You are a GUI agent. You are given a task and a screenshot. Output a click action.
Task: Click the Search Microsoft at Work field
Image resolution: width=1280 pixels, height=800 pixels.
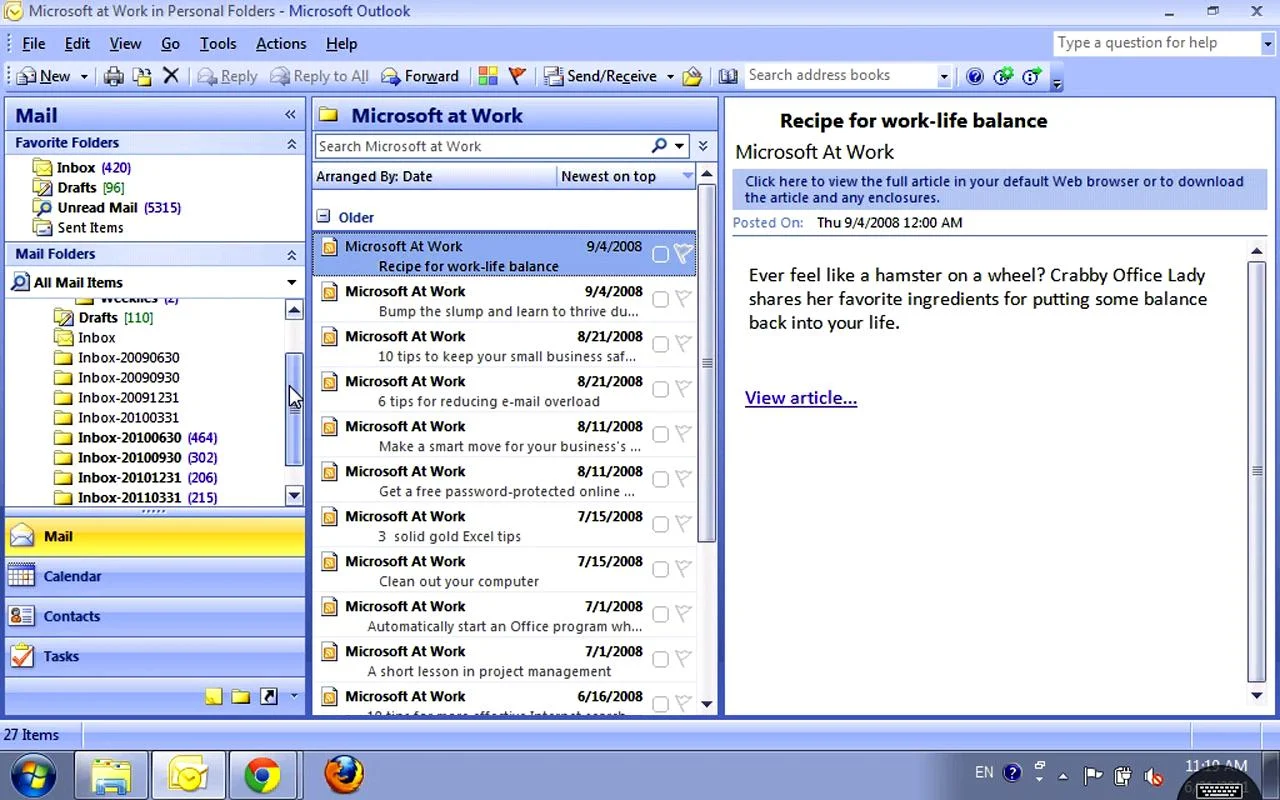(482, 146)
